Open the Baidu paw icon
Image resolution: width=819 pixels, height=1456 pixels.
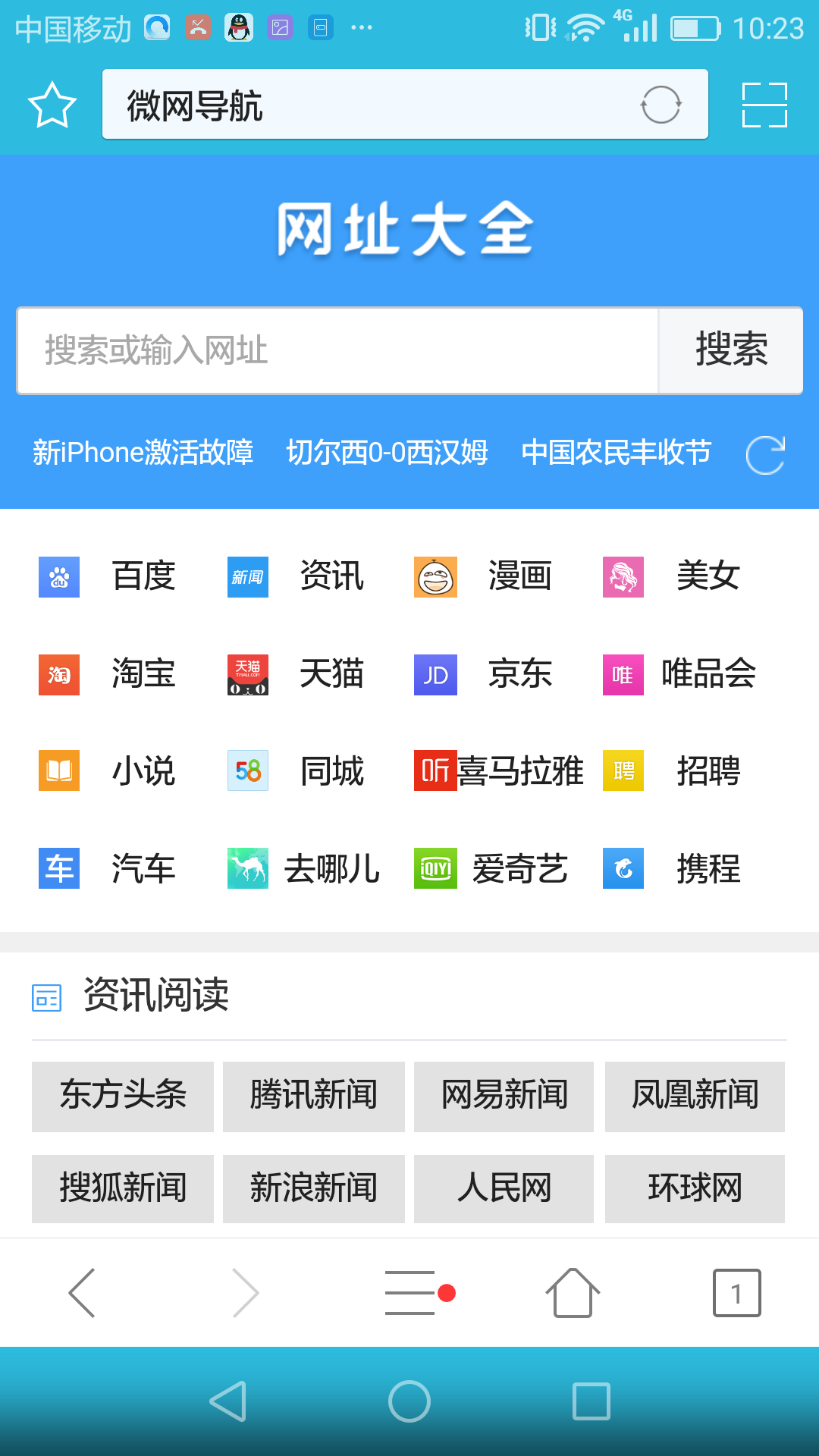(x=59, y=577)
